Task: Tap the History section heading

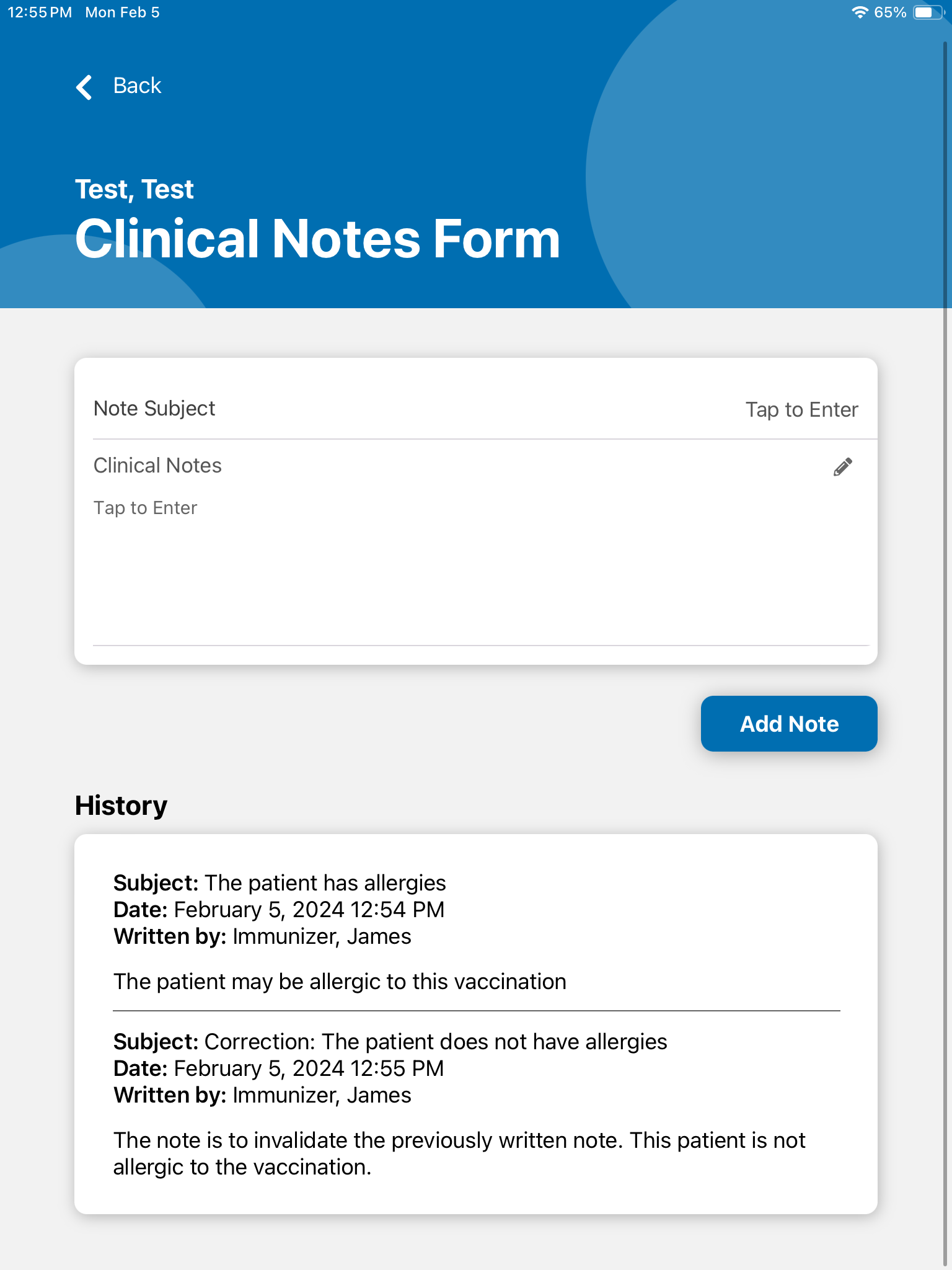Action: pyautogui.click(x=121, y=806)
